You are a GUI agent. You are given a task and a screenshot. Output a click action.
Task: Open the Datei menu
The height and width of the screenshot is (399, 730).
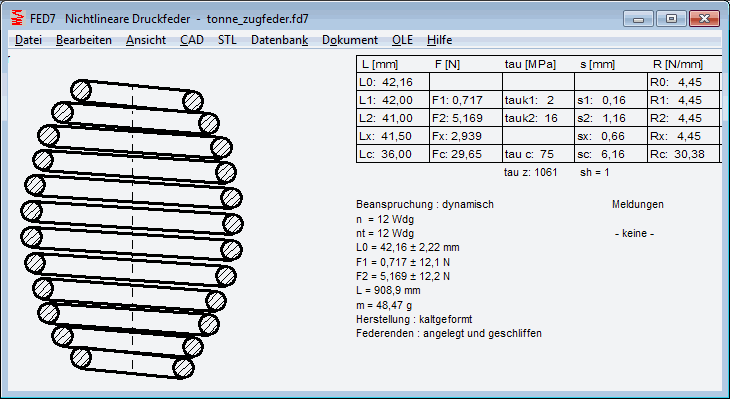tap(28, 40)
